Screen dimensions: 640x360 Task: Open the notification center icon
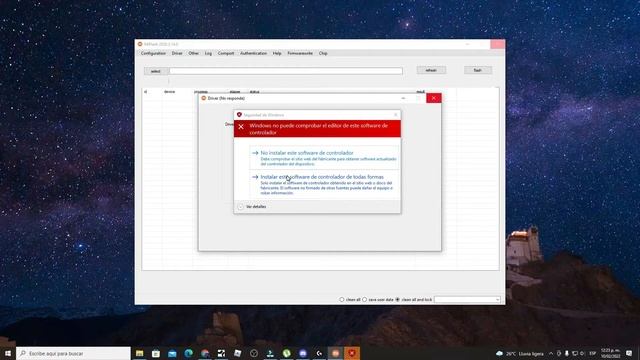(x=629, y=353)
